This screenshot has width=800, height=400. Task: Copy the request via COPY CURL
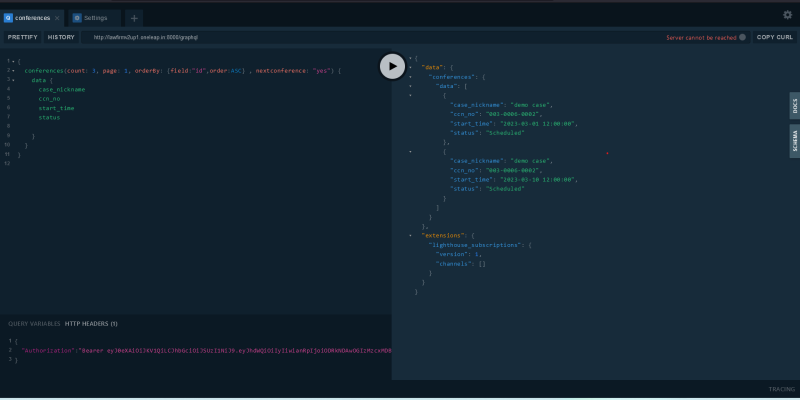(x=774, y=37)
